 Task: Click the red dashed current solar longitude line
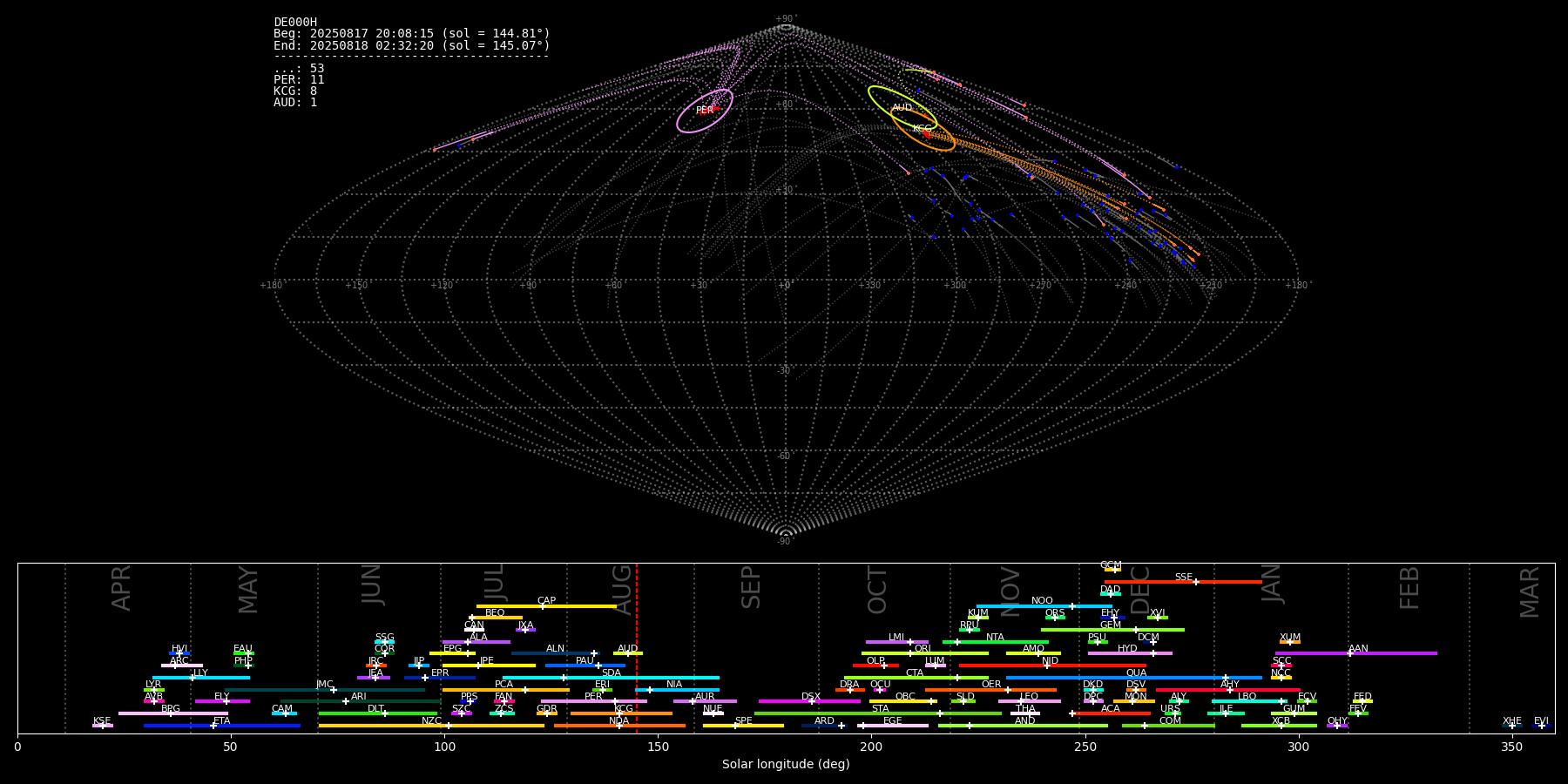click(637, 647)
